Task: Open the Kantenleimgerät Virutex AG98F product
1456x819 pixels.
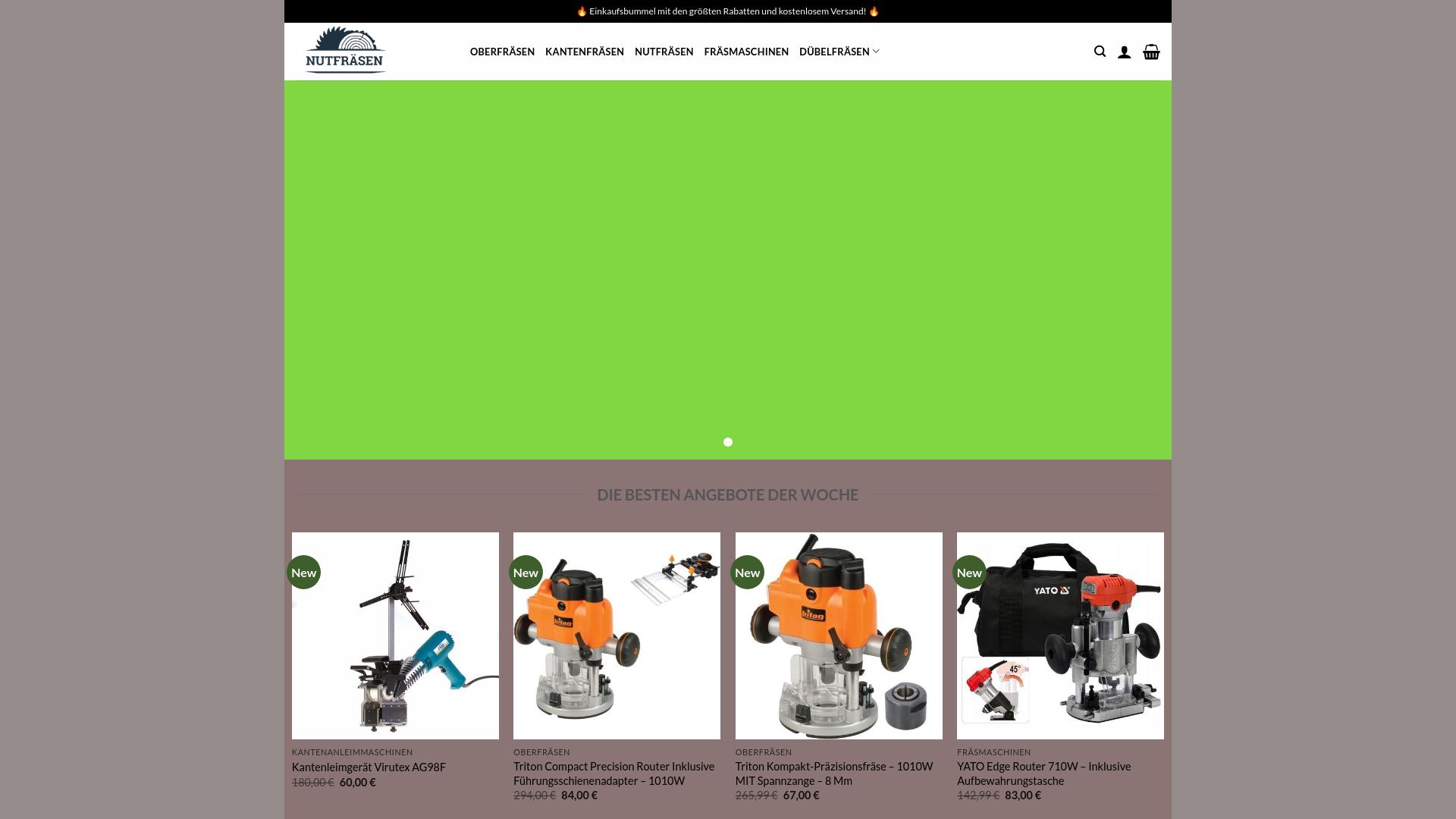Action: pyautogui.click(x=369, y=767)
